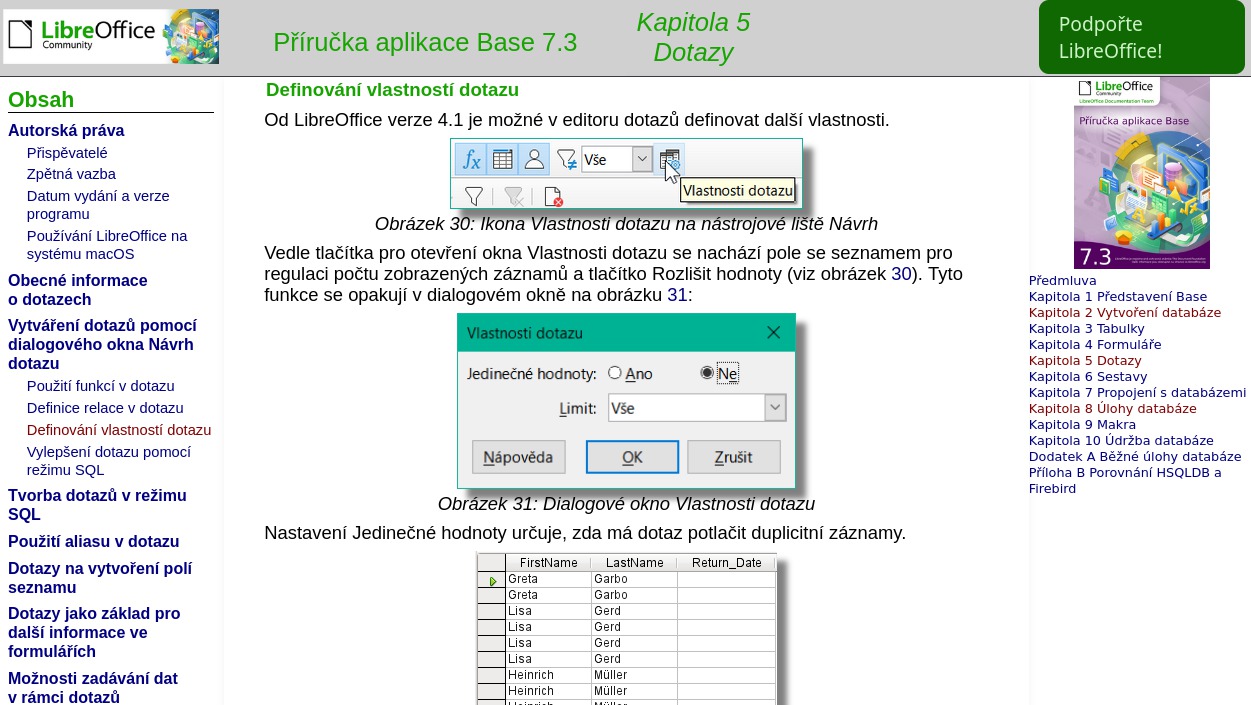Viewport: 1251px width, 705px height.
Task: Go to Tvorba dotazů v režimu SQL
Action: click(97, 505)
